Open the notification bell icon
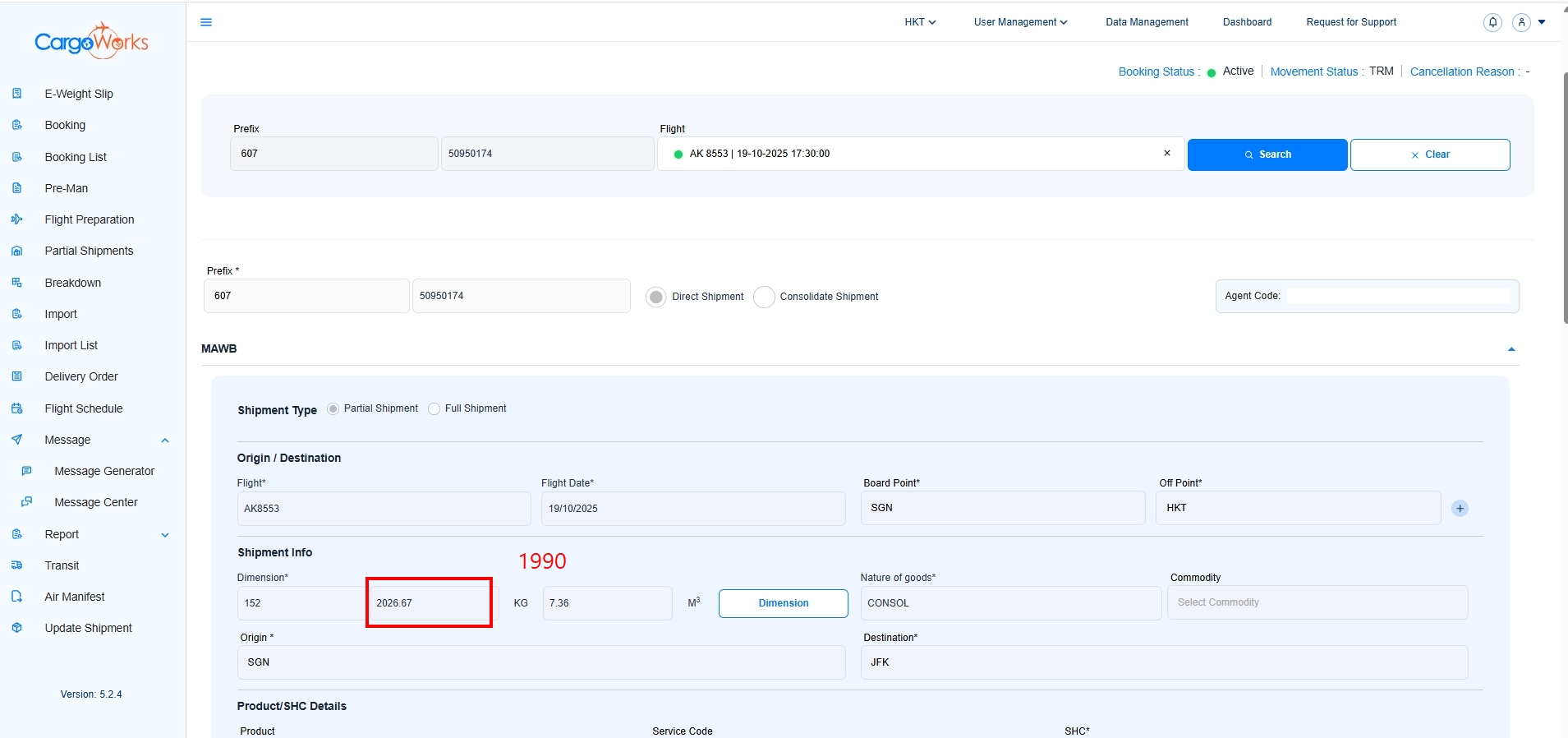Screen dimensions: 1568x738 1492,22
